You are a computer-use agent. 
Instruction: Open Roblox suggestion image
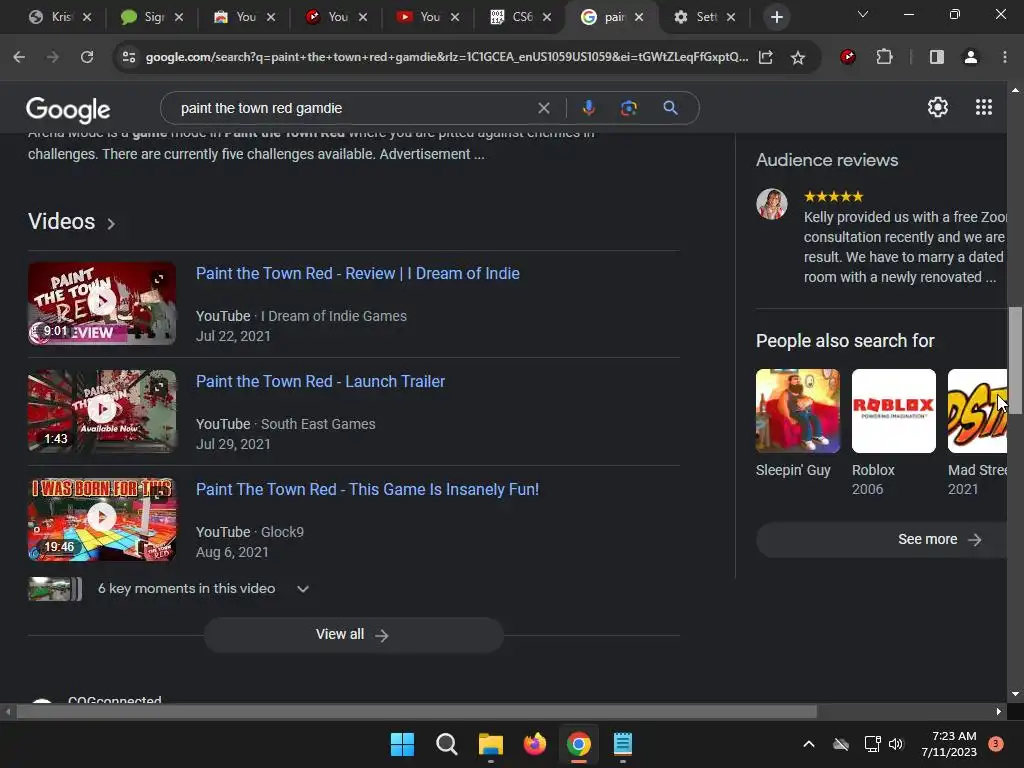(893, 411)
